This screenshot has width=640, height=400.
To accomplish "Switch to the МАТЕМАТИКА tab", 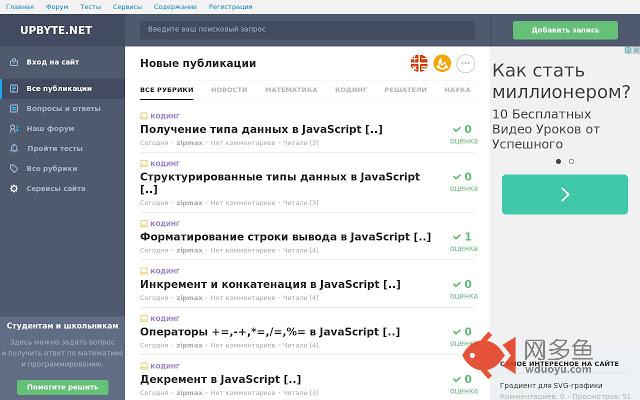I will click(x=291, y=89).
